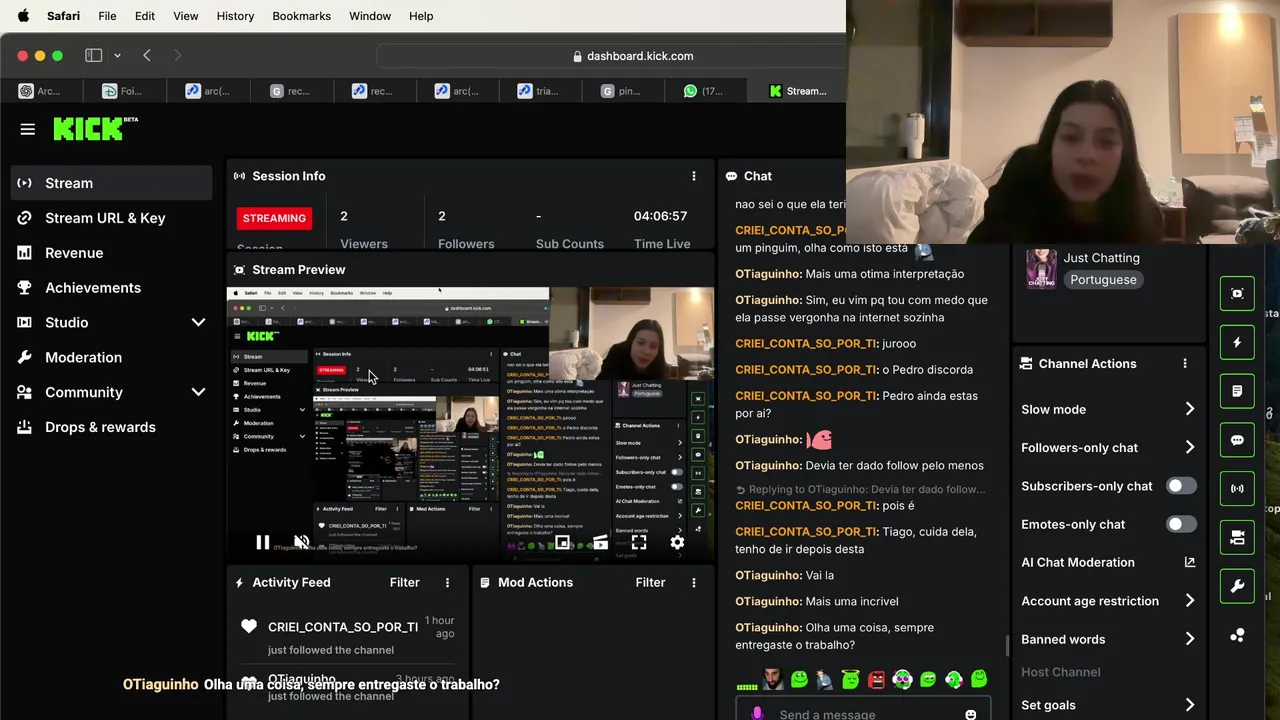The height and width of the screenshot is (720, 1280).
Task: Click the Portuguese language tag
Action: click(1103, 280)
